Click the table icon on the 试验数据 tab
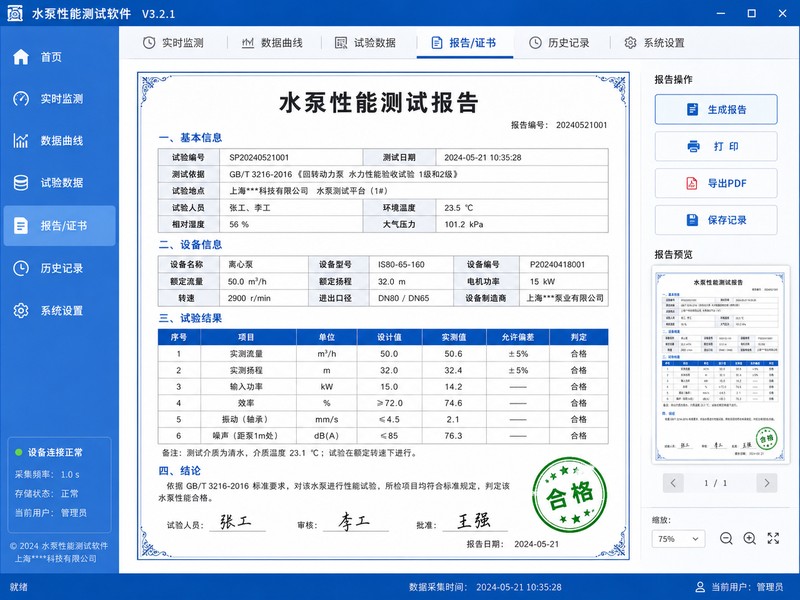Viewport: 800px width, 600px height. [341, 43]
